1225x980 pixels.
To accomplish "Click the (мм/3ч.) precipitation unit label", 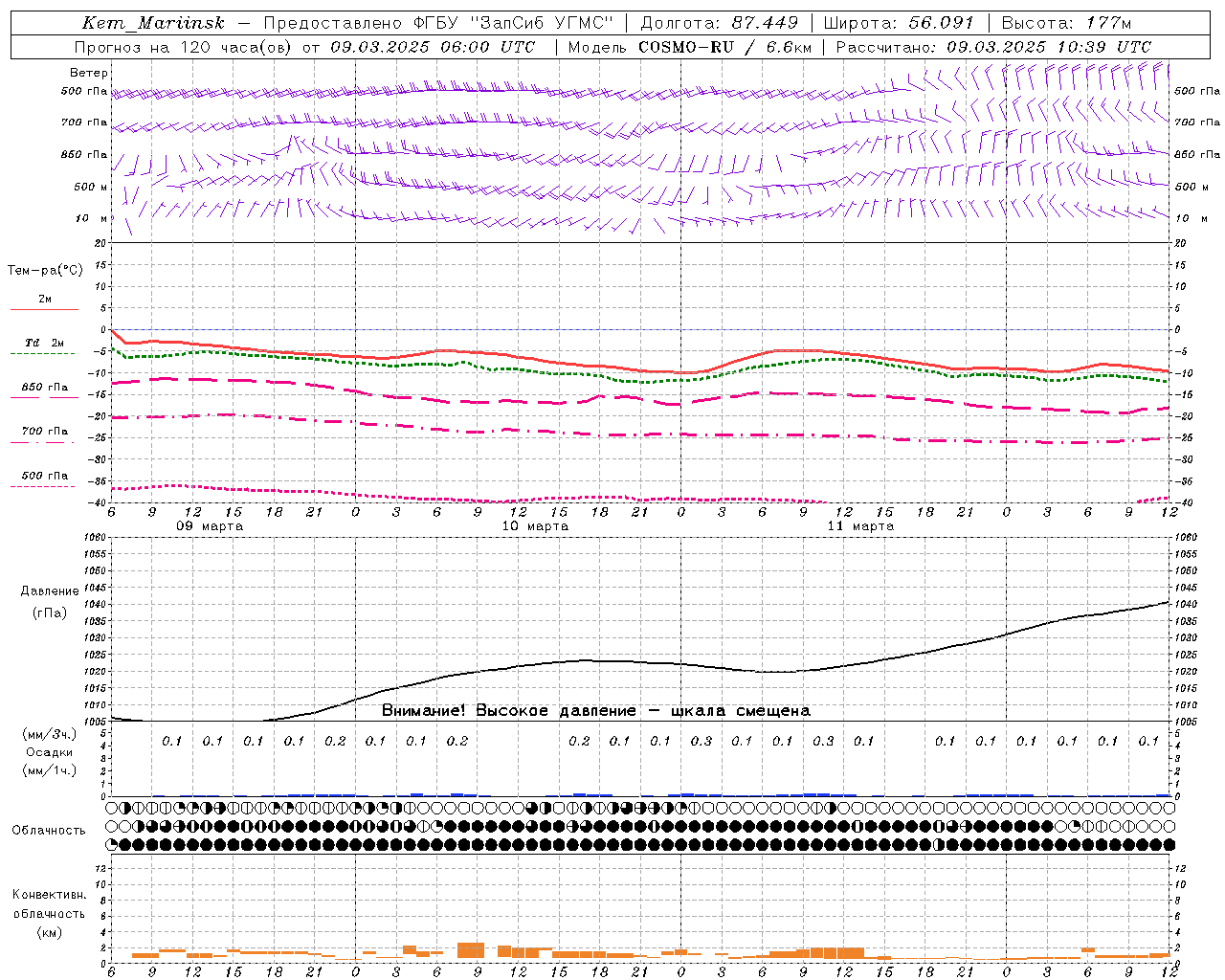I will point(50,734).
